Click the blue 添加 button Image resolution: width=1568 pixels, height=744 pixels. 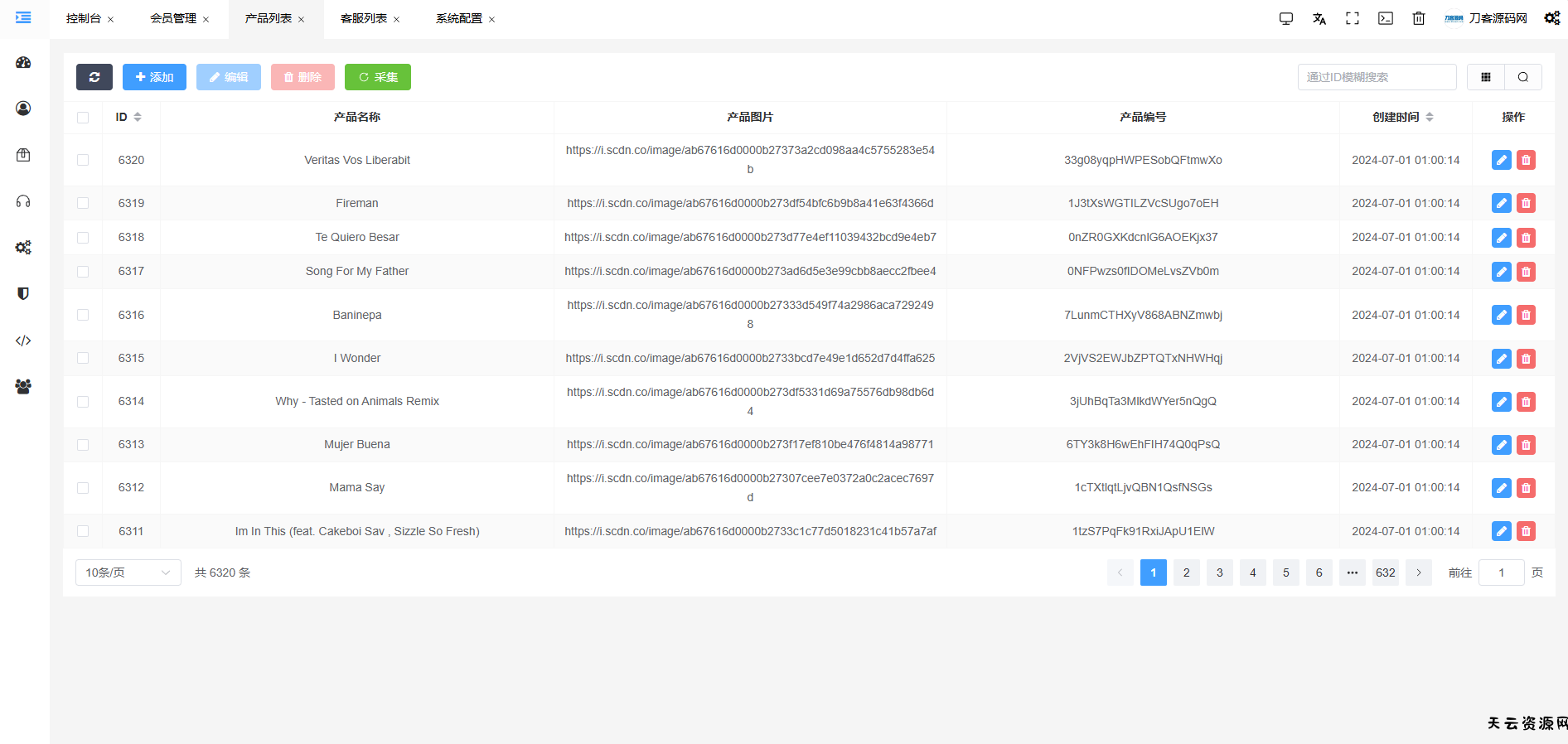[x=154, y=77]
